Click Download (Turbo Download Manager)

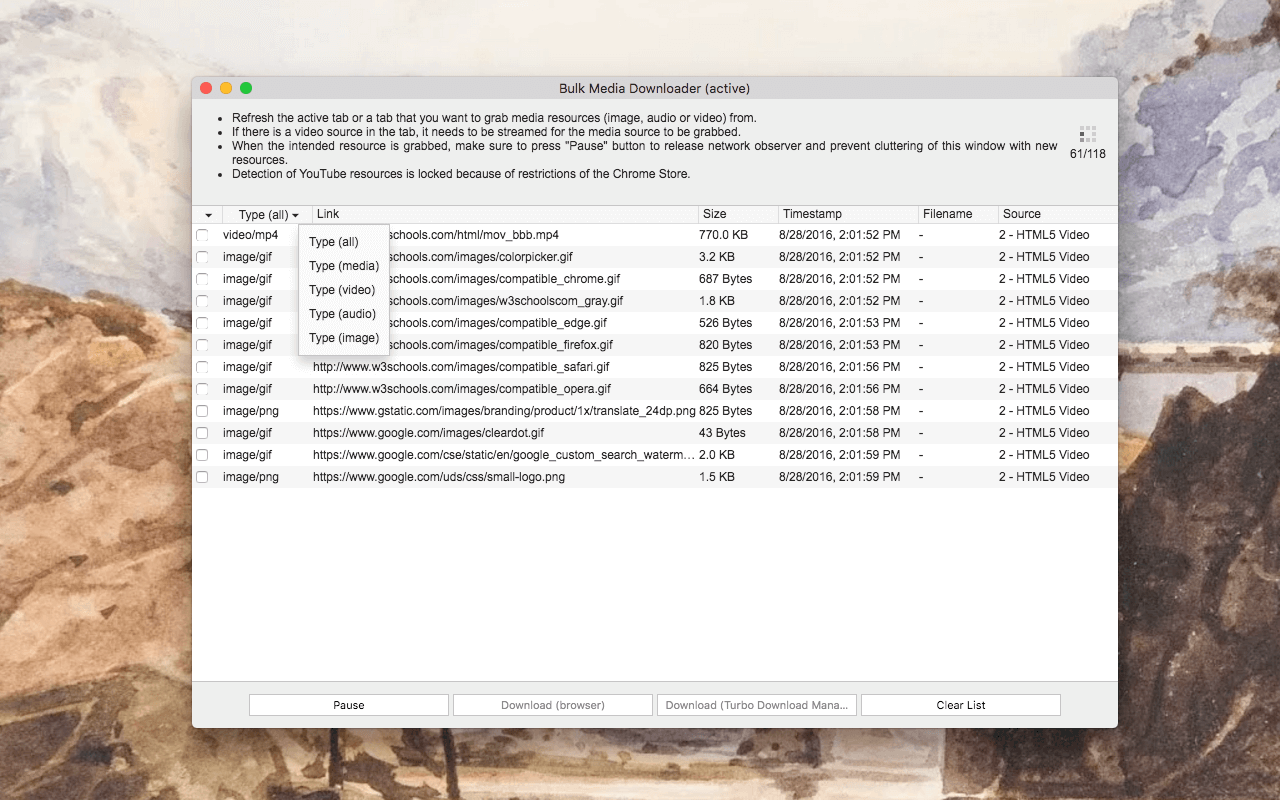(x=757, y=704)
